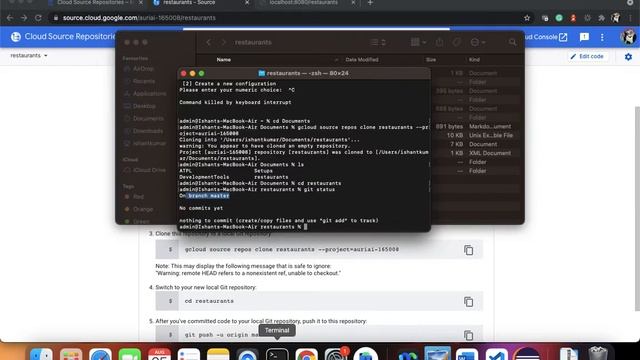
Task: Open Cloud Console external link
Action: 546,37
